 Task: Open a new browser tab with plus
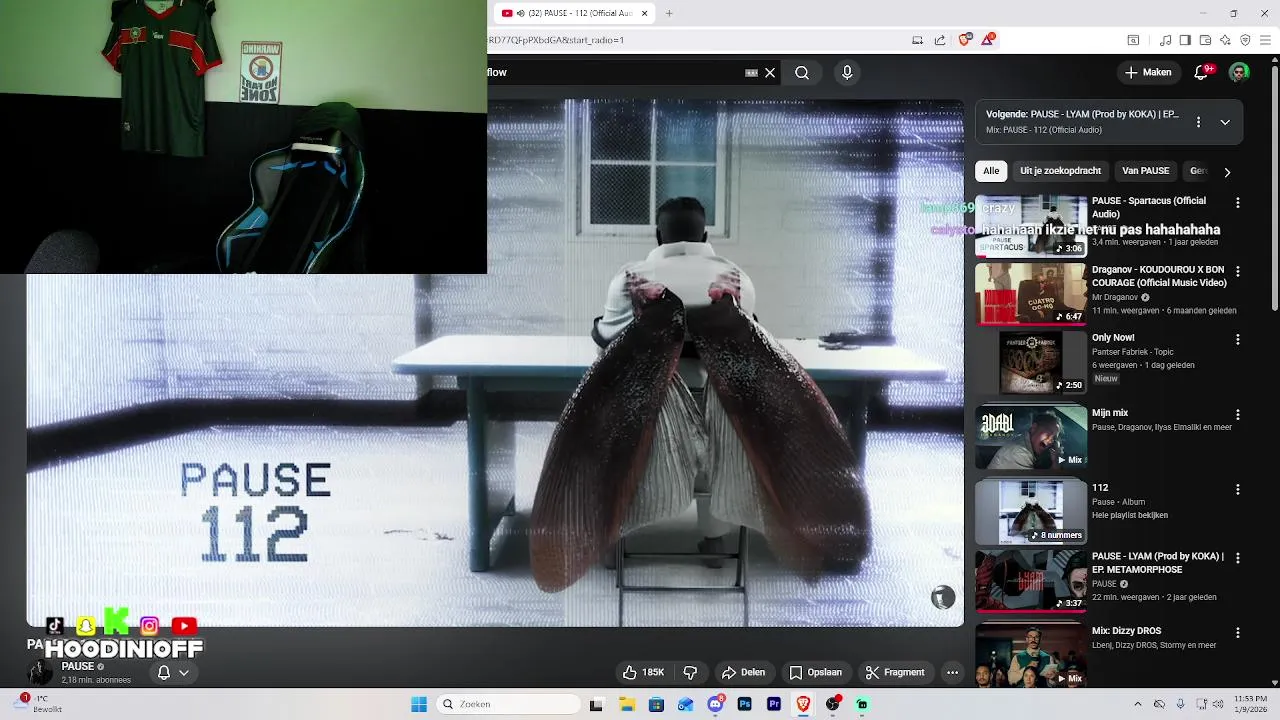(x=669, y=13)
